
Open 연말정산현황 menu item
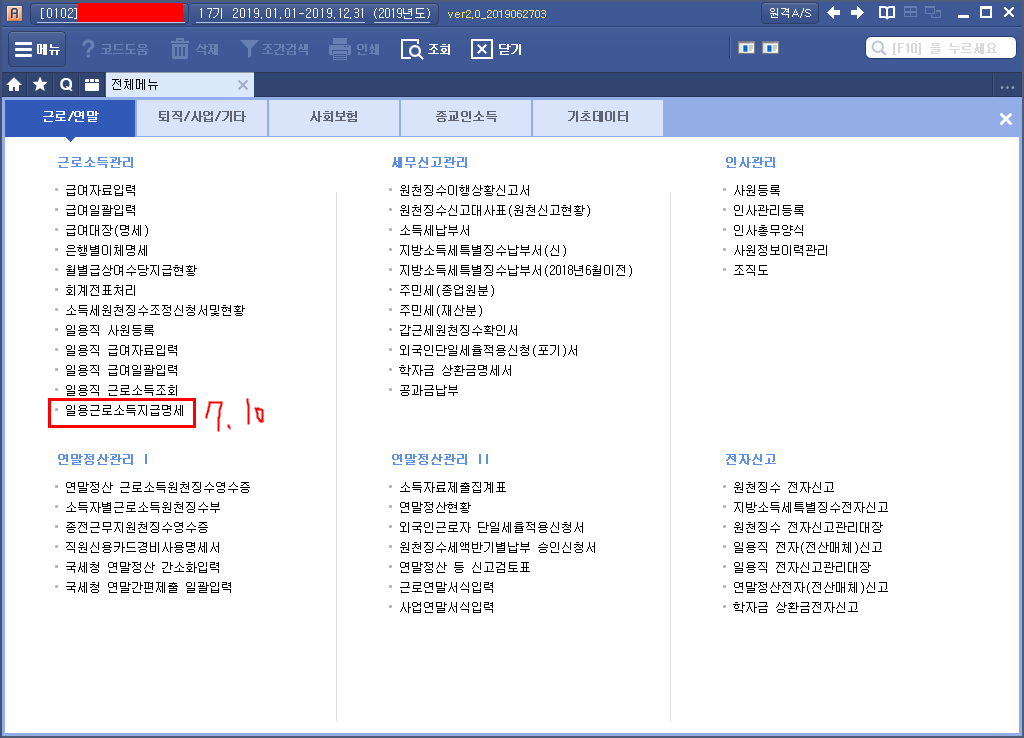(435, 507)
